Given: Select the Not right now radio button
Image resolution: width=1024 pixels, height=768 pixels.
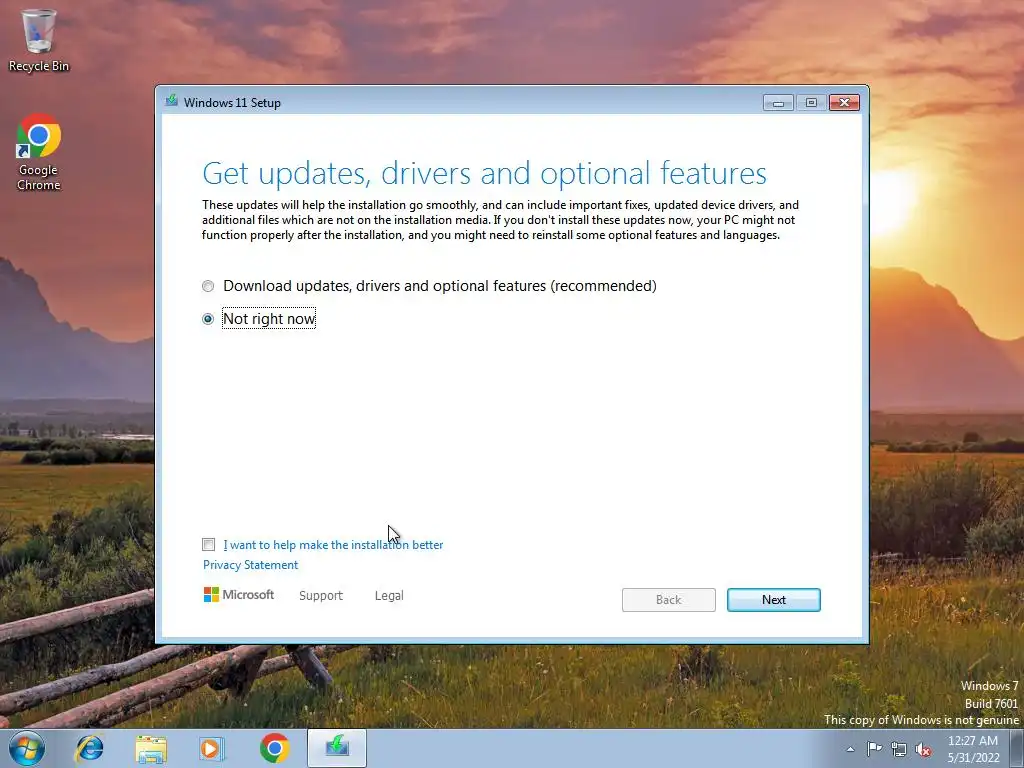Looking at the screenshot, I should (208, 319).
